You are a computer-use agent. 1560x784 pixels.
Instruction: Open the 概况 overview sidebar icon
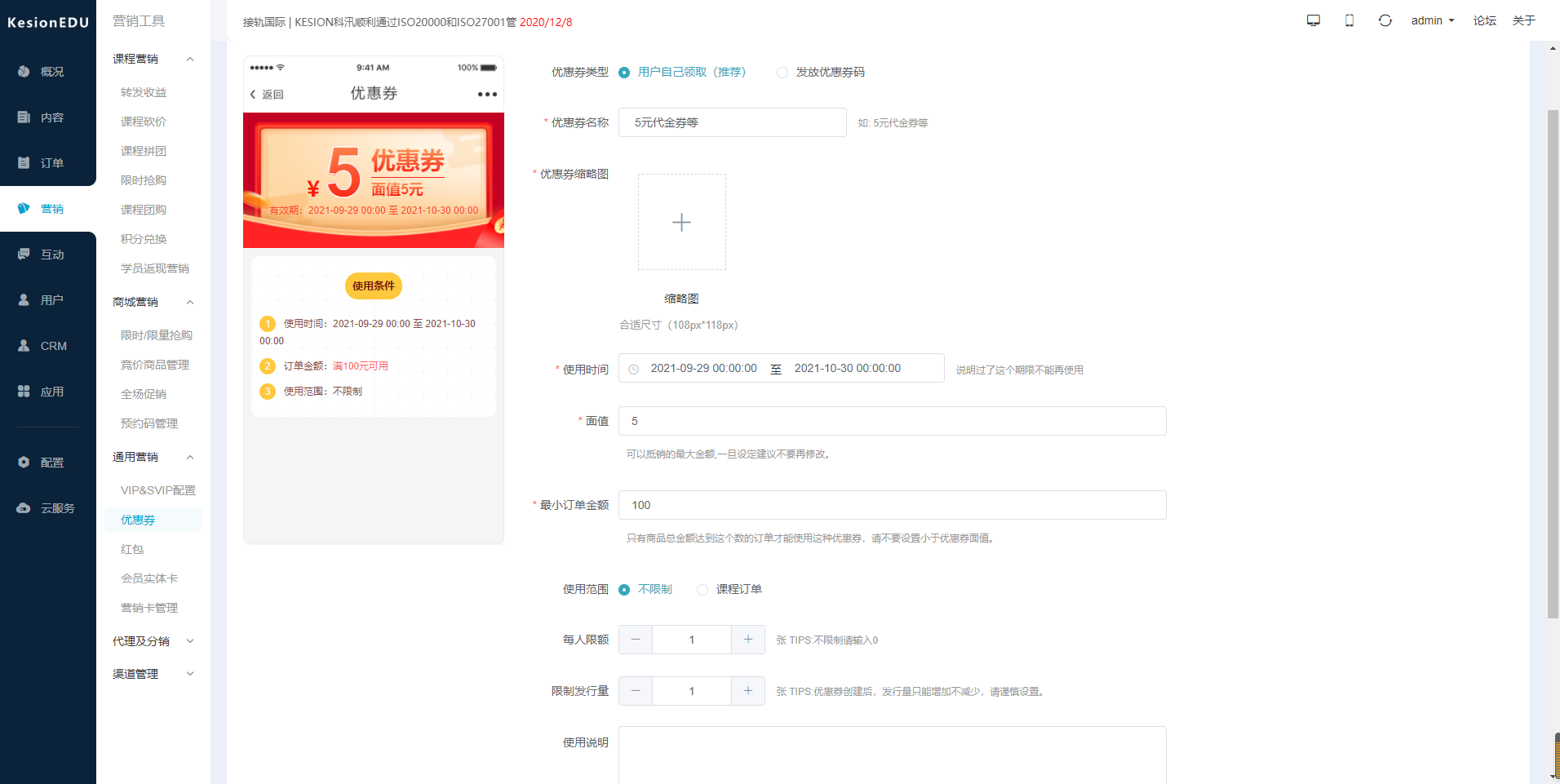coord(24,72)
